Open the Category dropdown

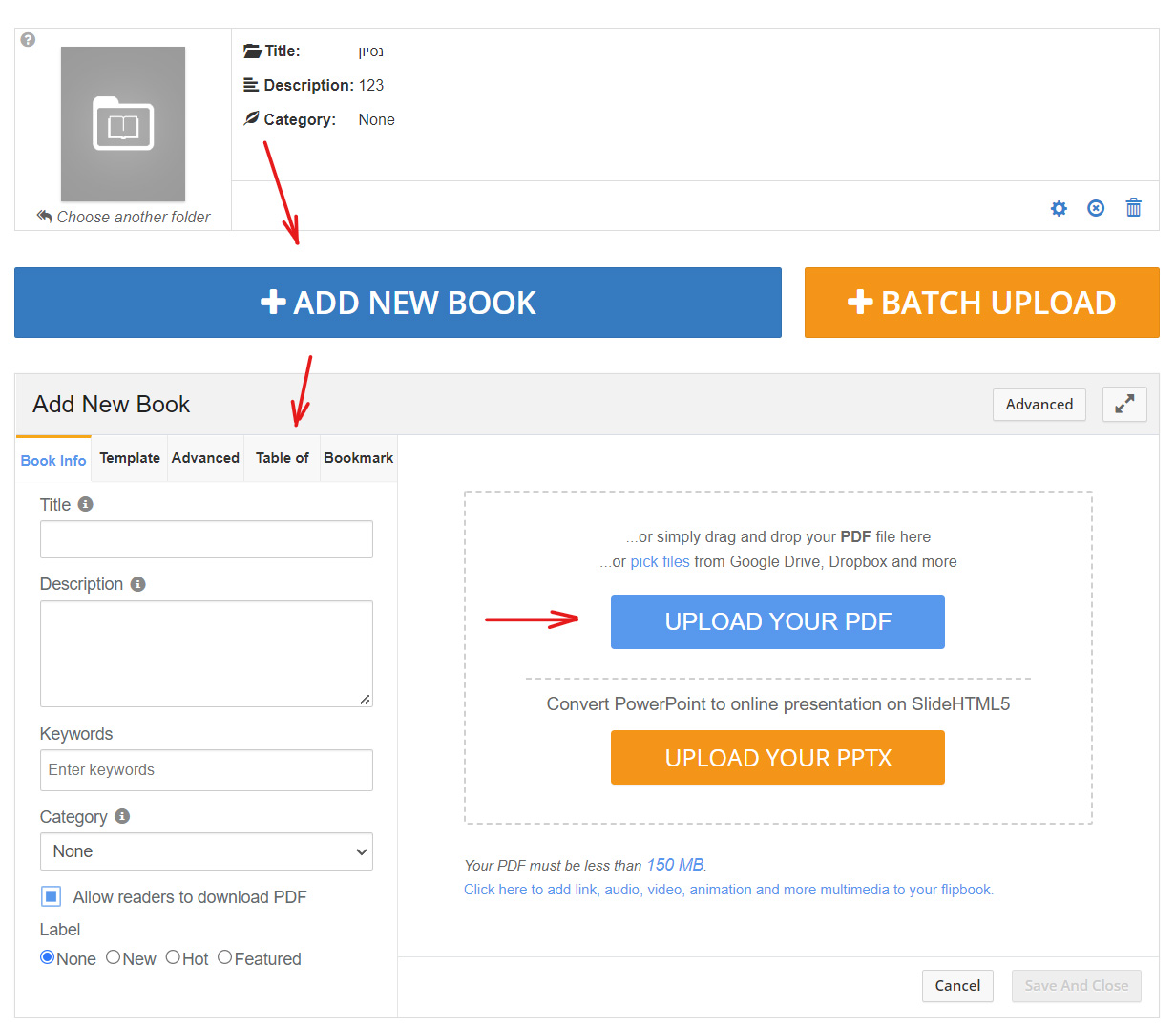click(x=206, y=851)
